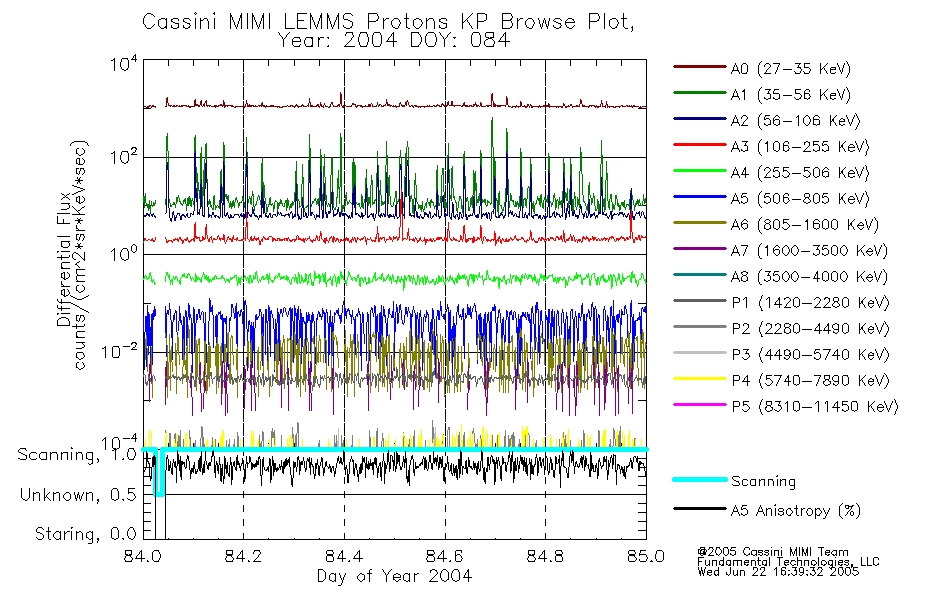Click the blue A5 legend line

(700, 196)
